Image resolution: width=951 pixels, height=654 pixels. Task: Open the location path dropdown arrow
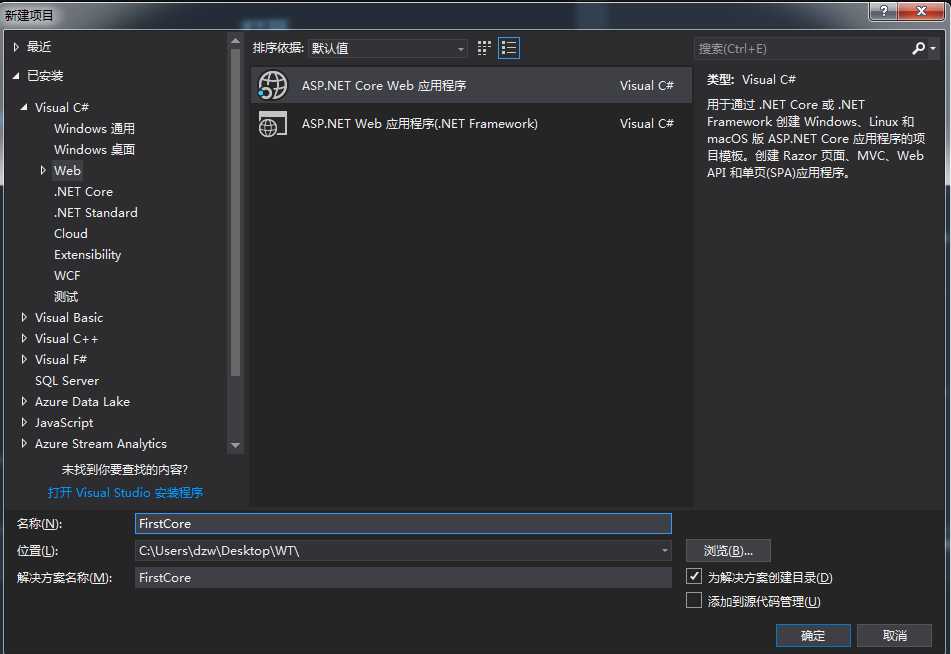click(665, 551)
